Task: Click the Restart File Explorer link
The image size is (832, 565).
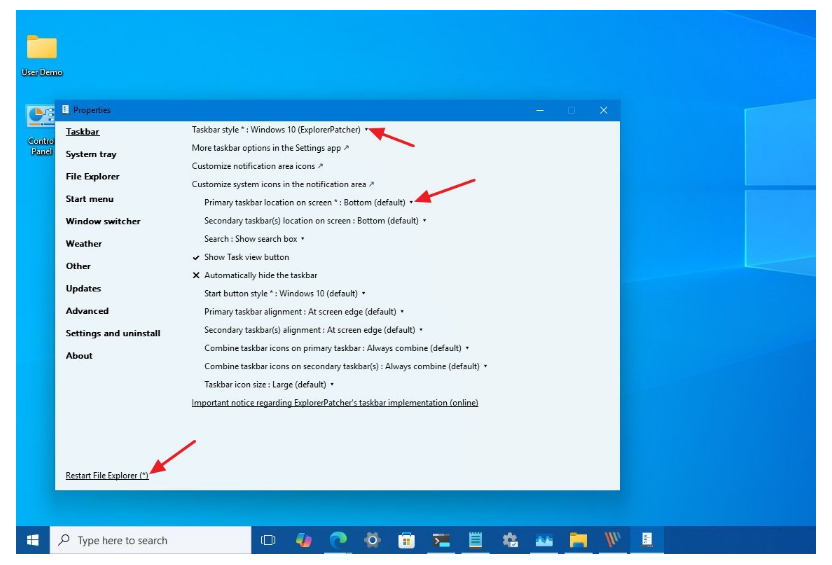Action: click(107, 475)
